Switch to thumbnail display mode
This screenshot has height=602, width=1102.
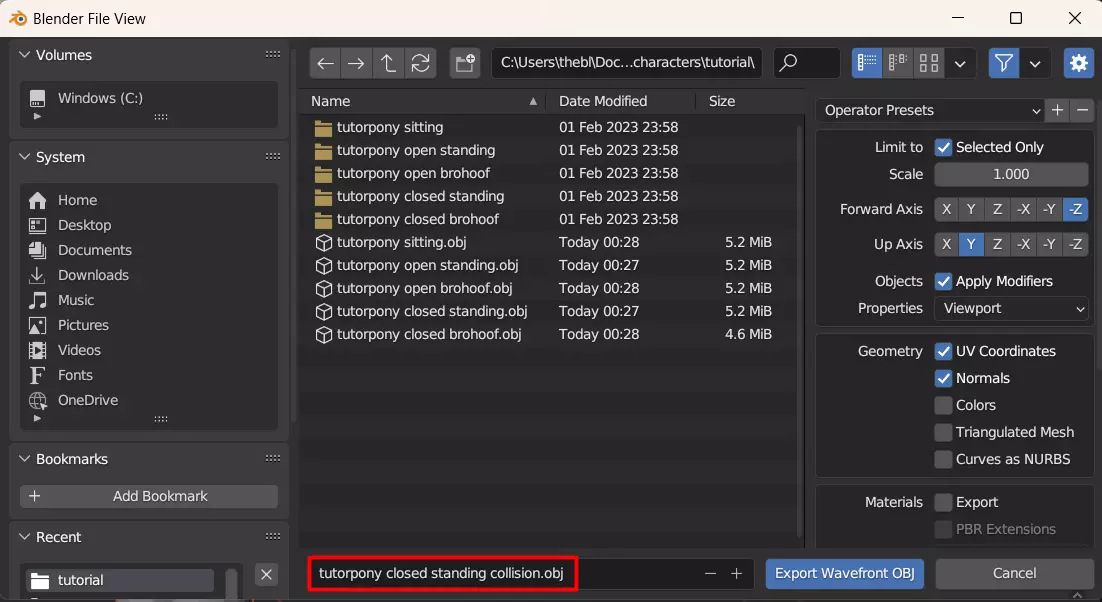[929, 63]
